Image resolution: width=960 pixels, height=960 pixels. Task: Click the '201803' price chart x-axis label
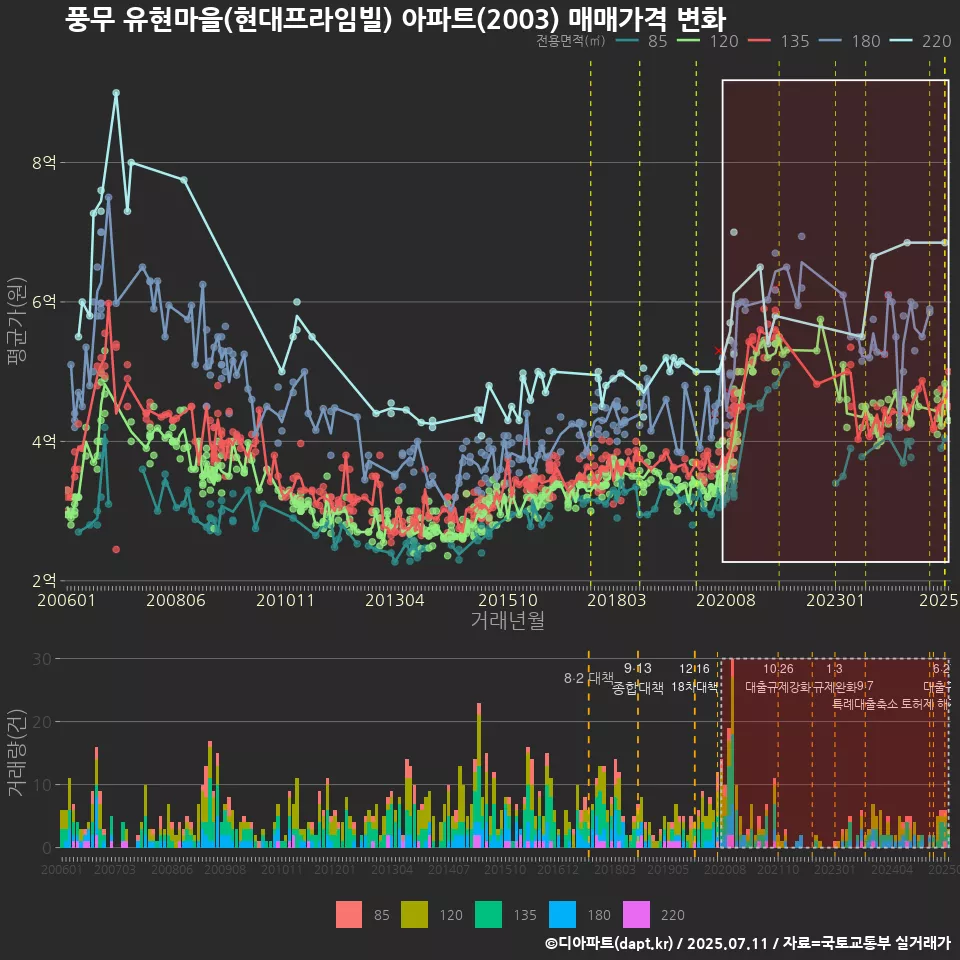[617, 600]
